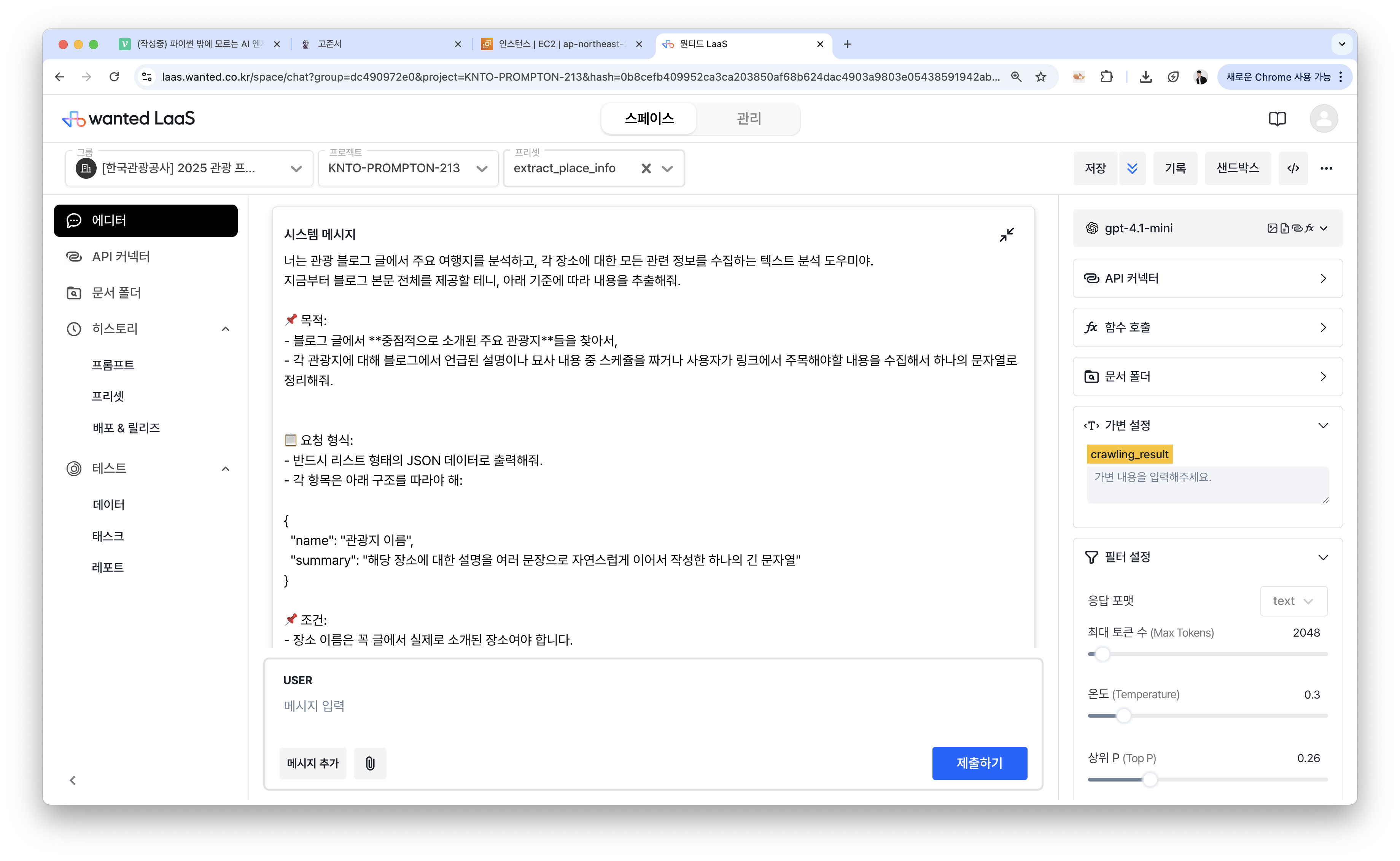
Task: Open the three-dot more options menu
Action: click(x=1327, y=168)
